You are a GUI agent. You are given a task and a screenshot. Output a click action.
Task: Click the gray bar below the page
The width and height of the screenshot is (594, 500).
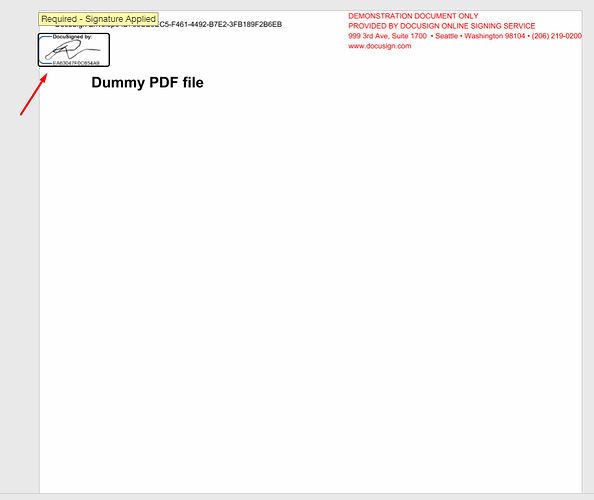click(x=297, y=497)
